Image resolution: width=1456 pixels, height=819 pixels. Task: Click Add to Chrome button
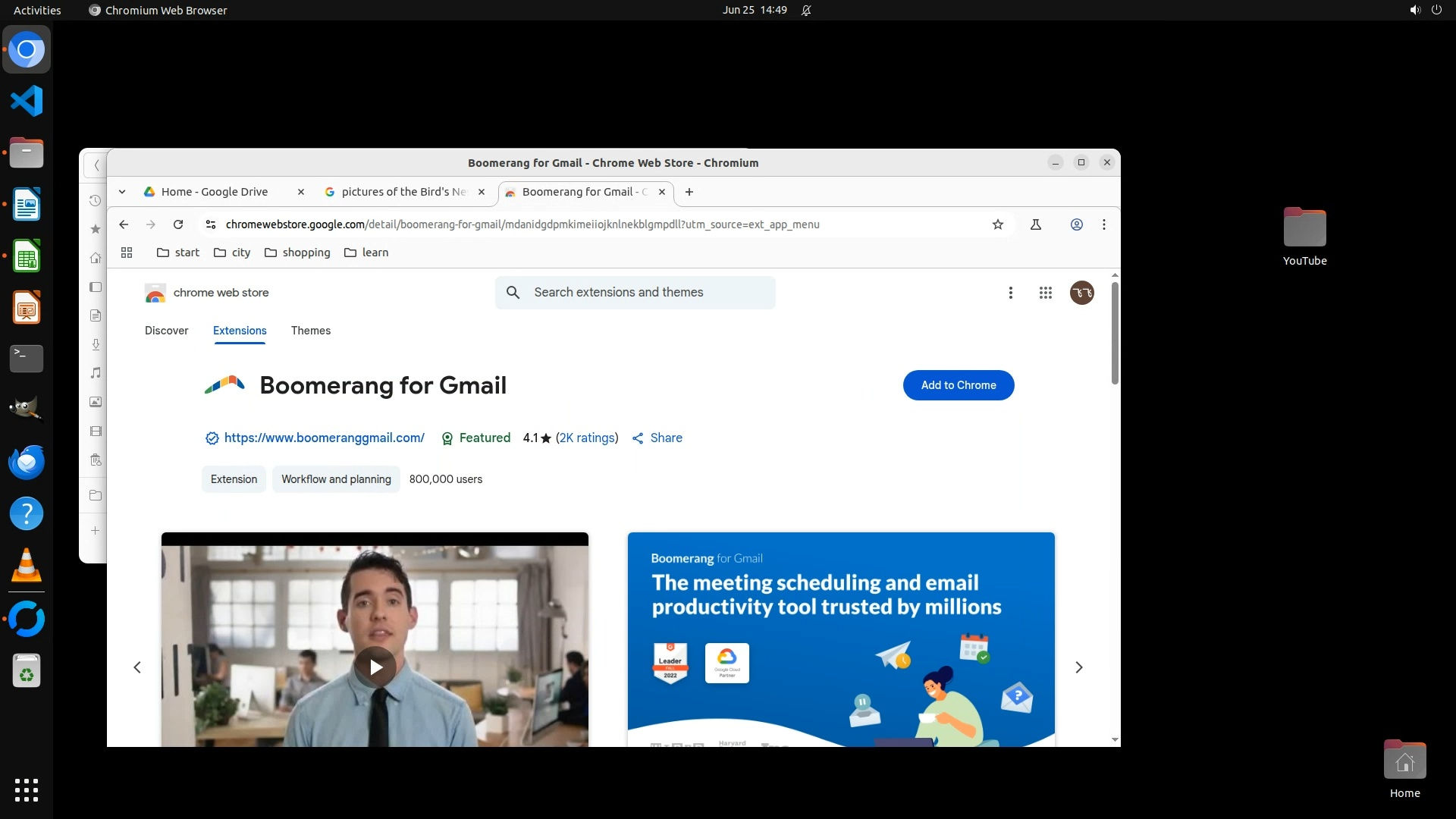point(959,385)
